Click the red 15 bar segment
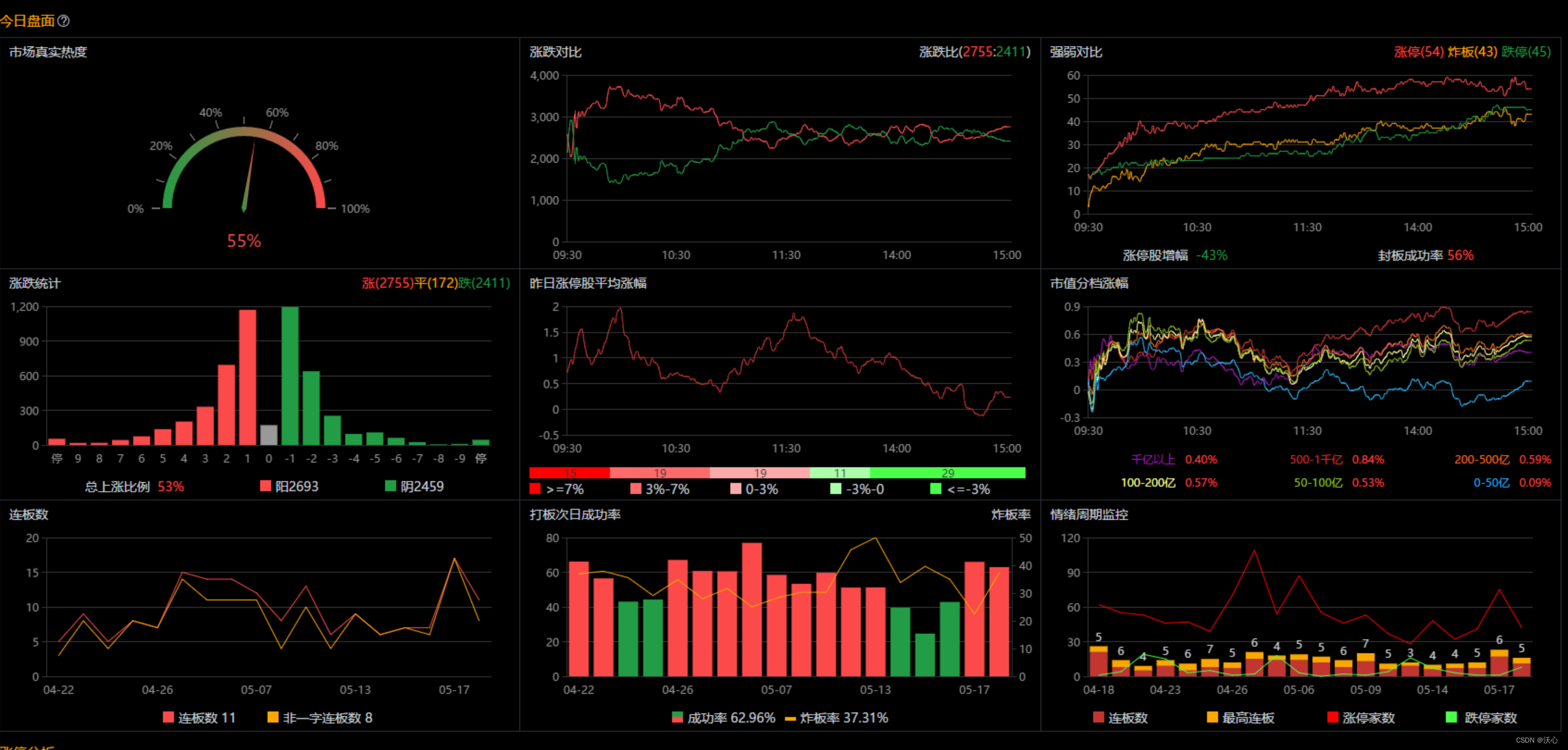This screenshot has height=750, width=1568. coord(570,472)
